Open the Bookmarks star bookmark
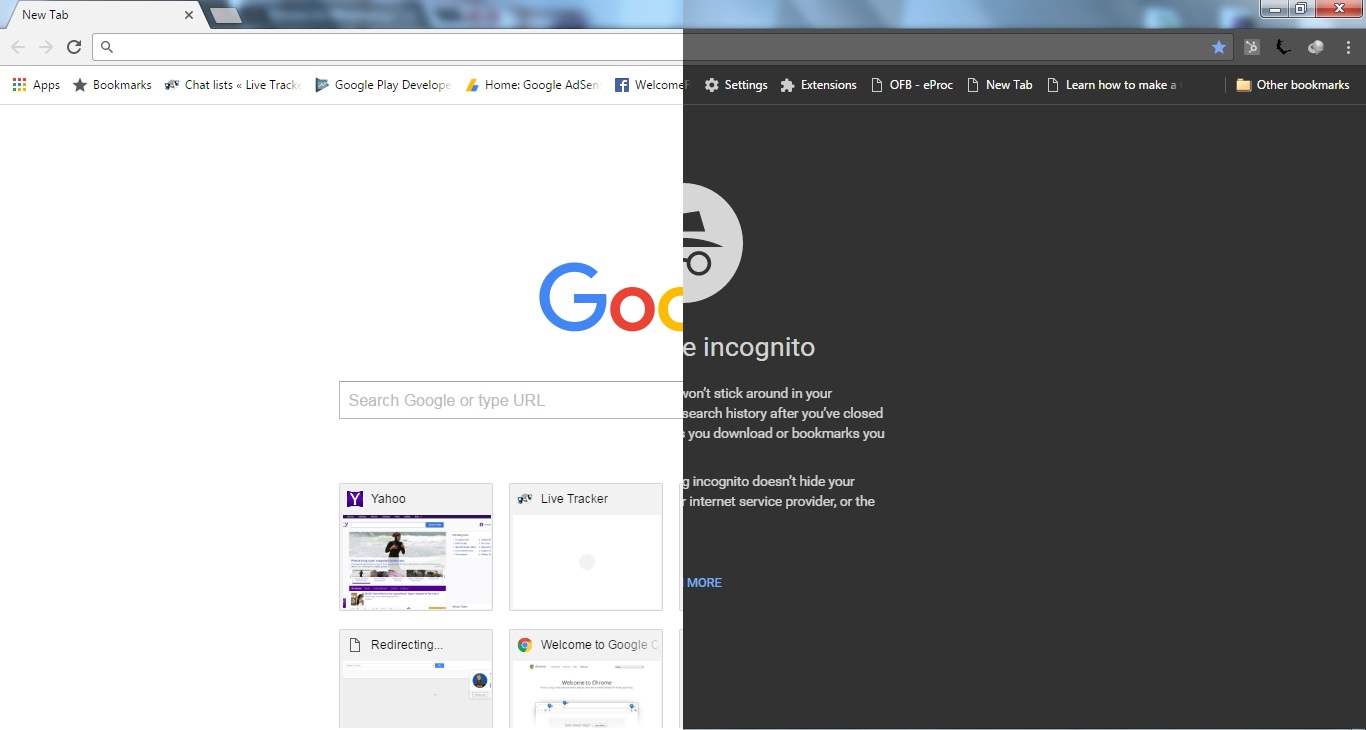Screen dimensions: 1366x730 pos(112,85)
